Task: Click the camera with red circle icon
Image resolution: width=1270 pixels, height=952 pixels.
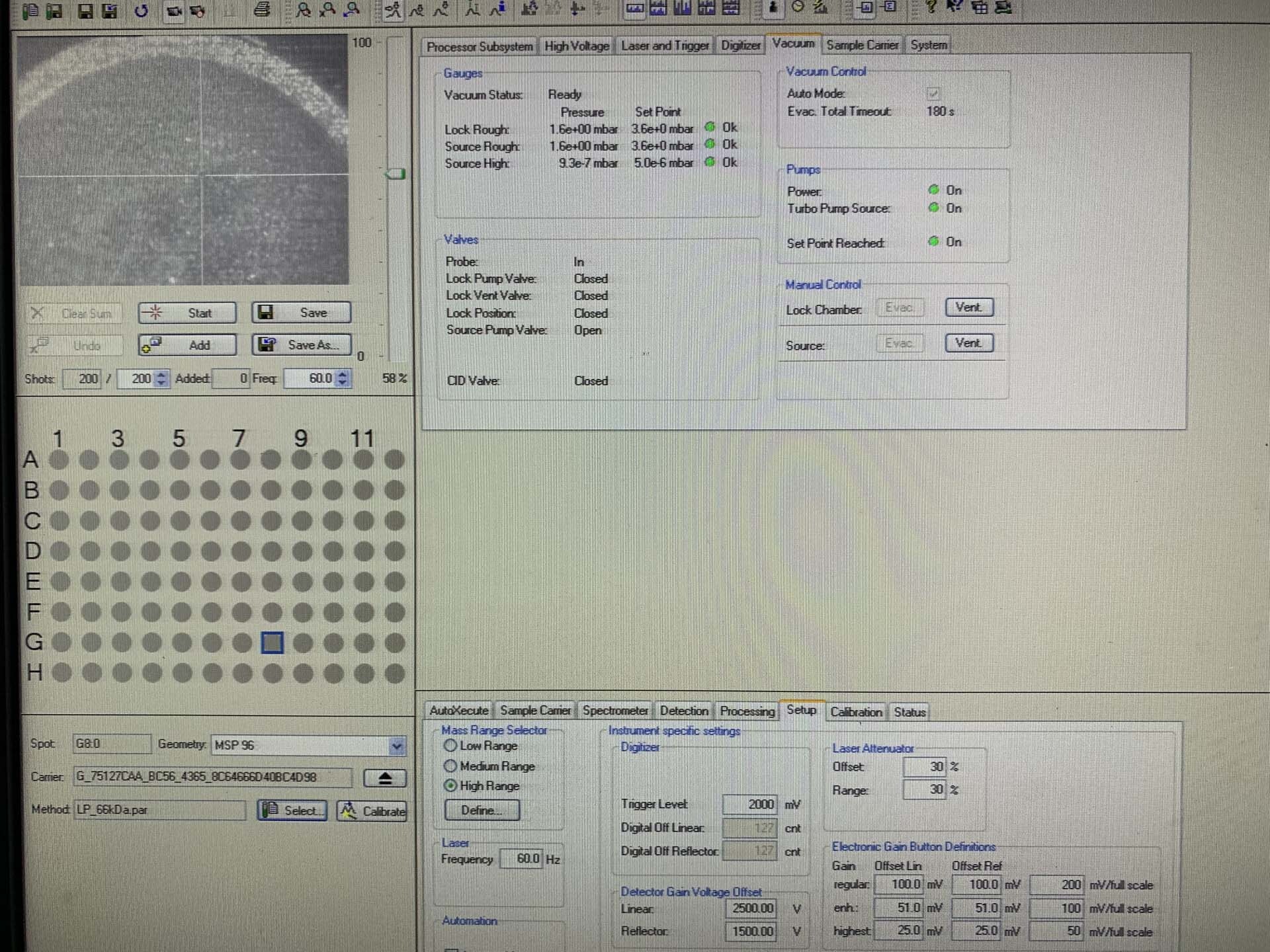Action: 197,11
